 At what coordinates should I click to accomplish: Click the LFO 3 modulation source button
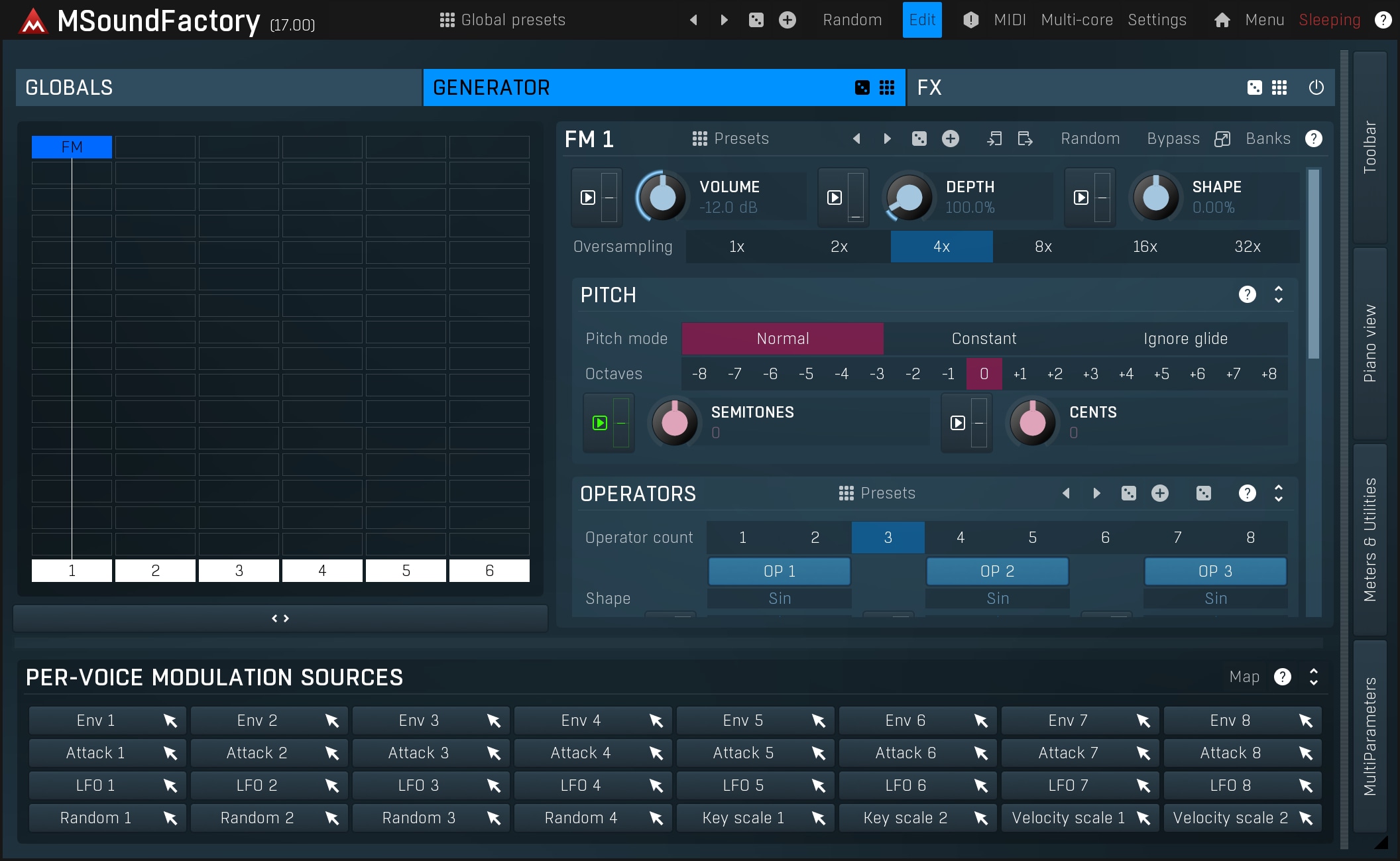point(418,785)
